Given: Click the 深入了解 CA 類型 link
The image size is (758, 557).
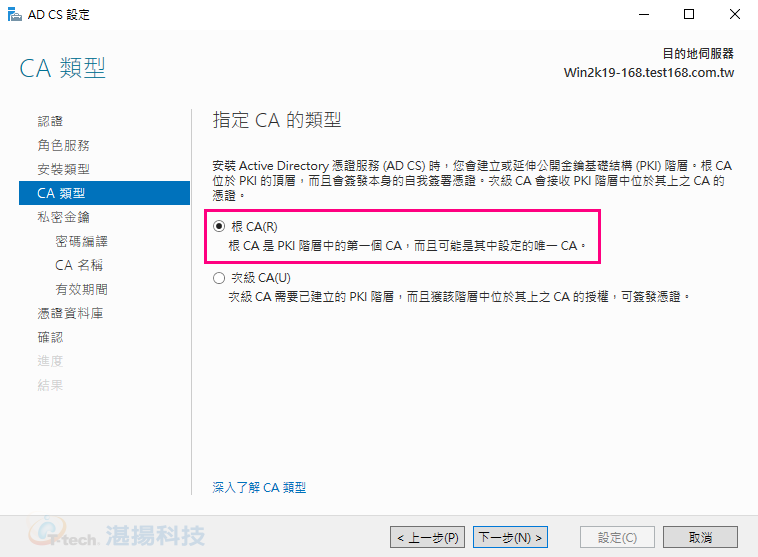Looking at the screenshot, I should click(x=259, y=487).
